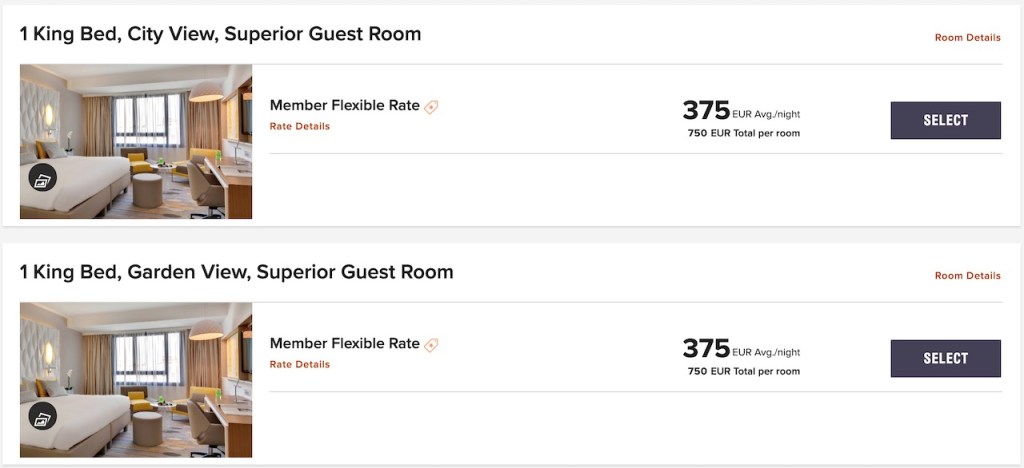Image resolution: width=1024 pixels, height=468 pixels.
Task: Click member tag icon in Garden View rate
Action: pos(431,345)
